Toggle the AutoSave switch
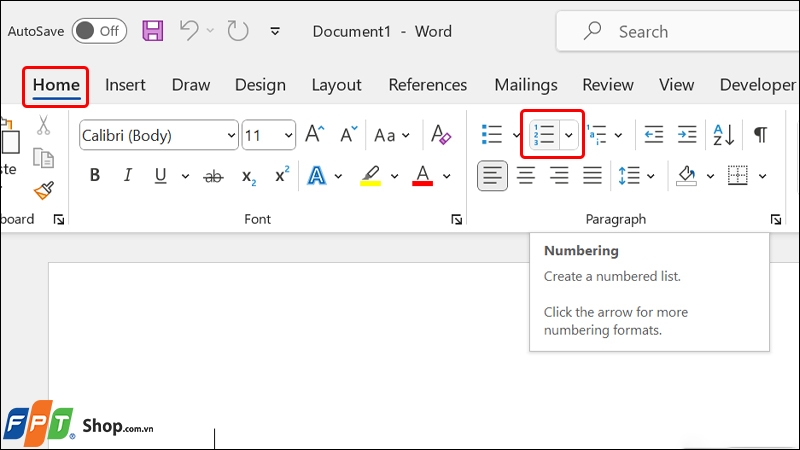 [x=99, y=31]
